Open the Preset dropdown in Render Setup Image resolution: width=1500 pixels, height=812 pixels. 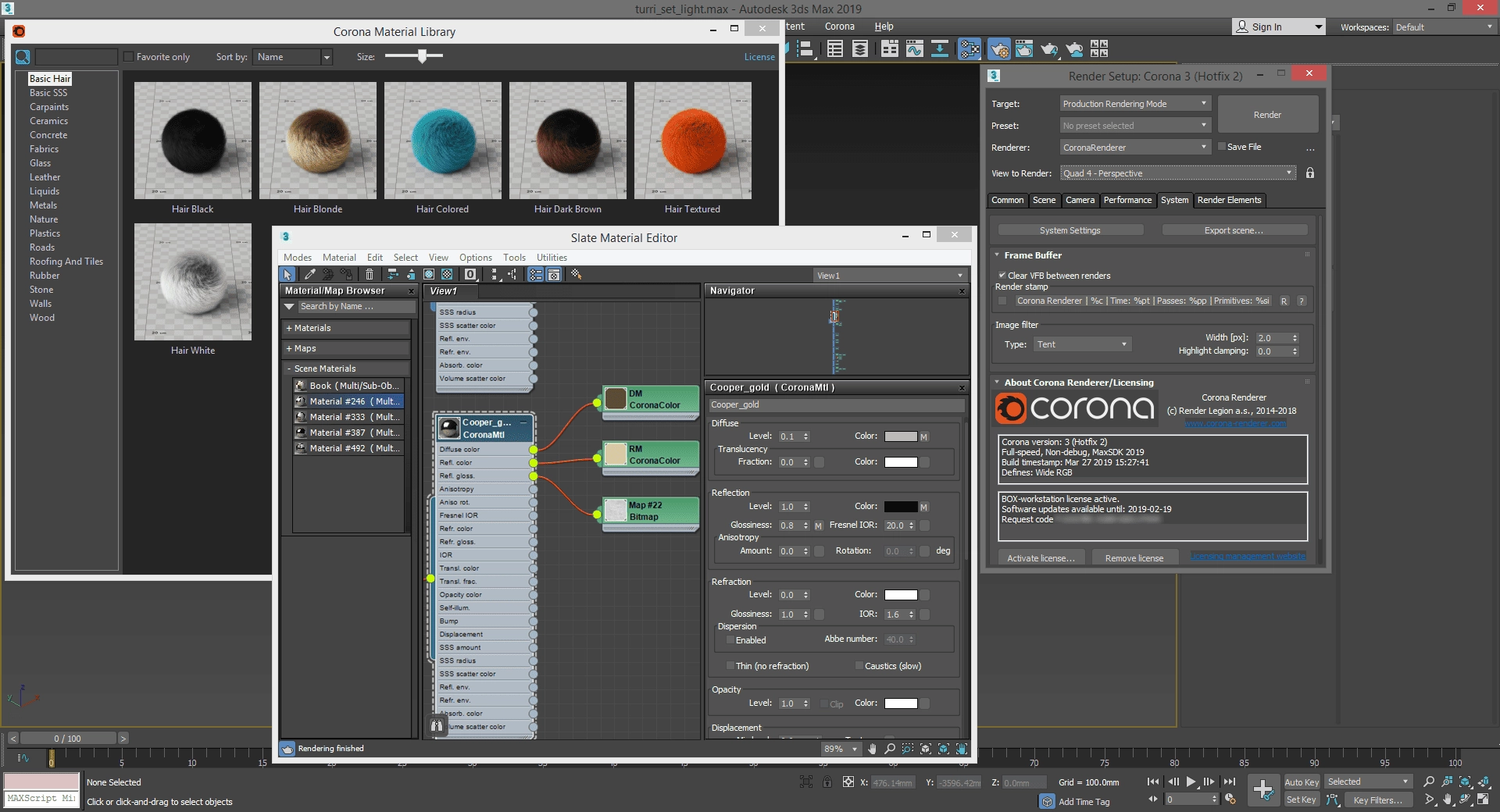point(1134,125)
